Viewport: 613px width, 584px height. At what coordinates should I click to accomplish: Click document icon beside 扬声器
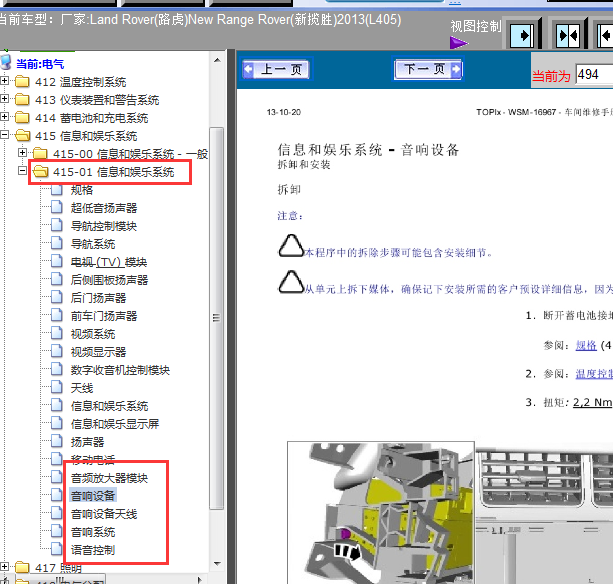pos(57,440)
